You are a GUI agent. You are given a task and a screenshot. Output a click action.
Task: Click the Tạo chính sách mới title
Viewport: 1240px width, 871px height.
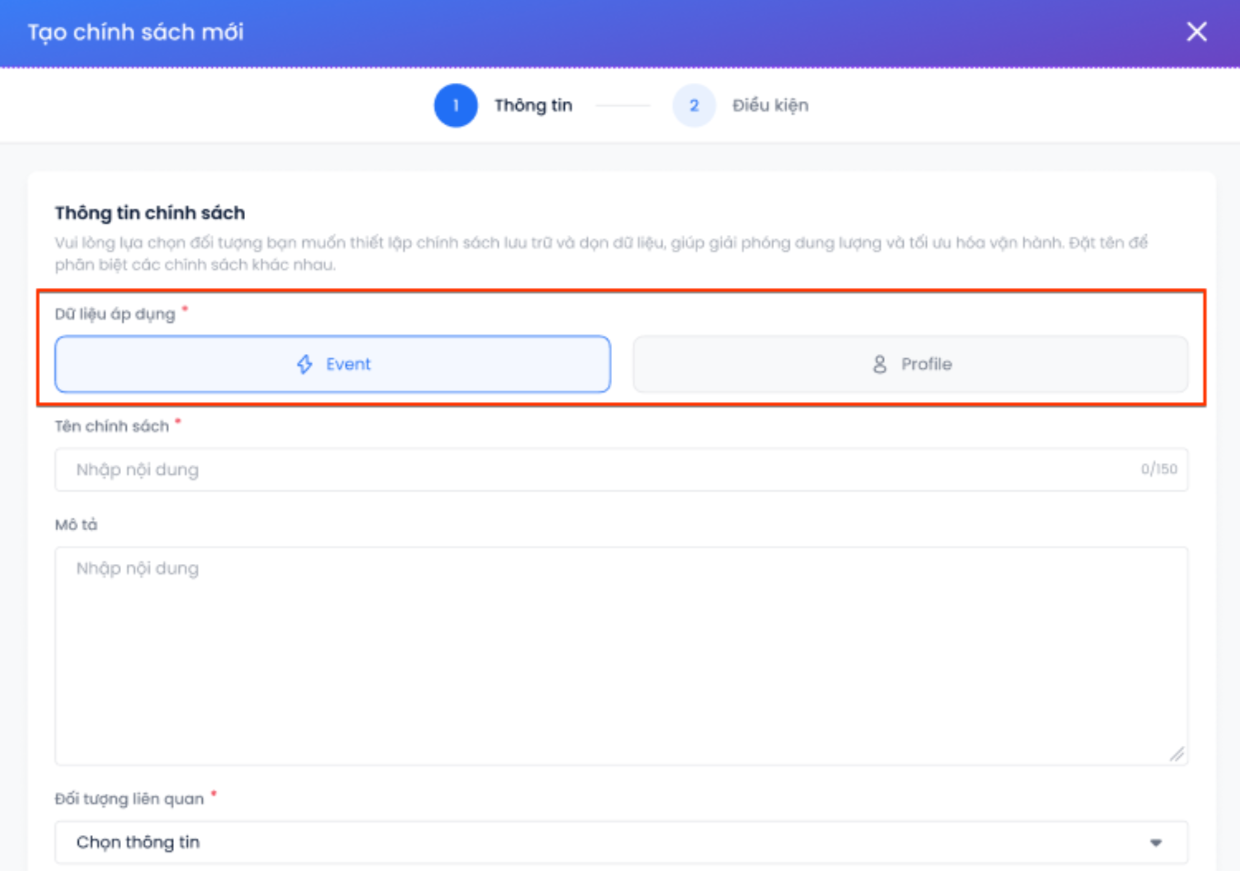(x=135, y=32)
